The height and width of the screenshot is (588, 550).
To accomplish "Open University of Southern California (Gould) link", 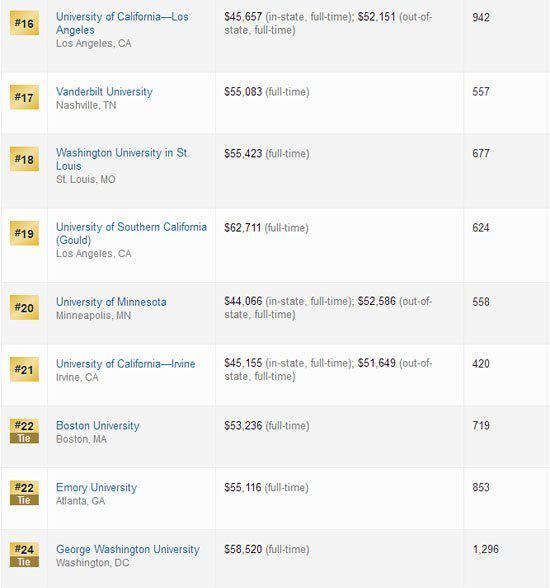I will (131, 233).
